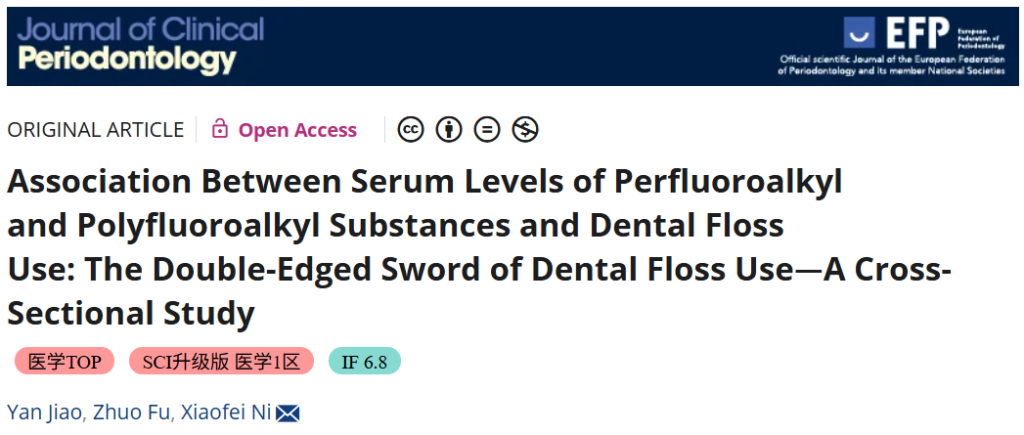Click the dark blue journal header banner
1024x435 pixels.
513,46
